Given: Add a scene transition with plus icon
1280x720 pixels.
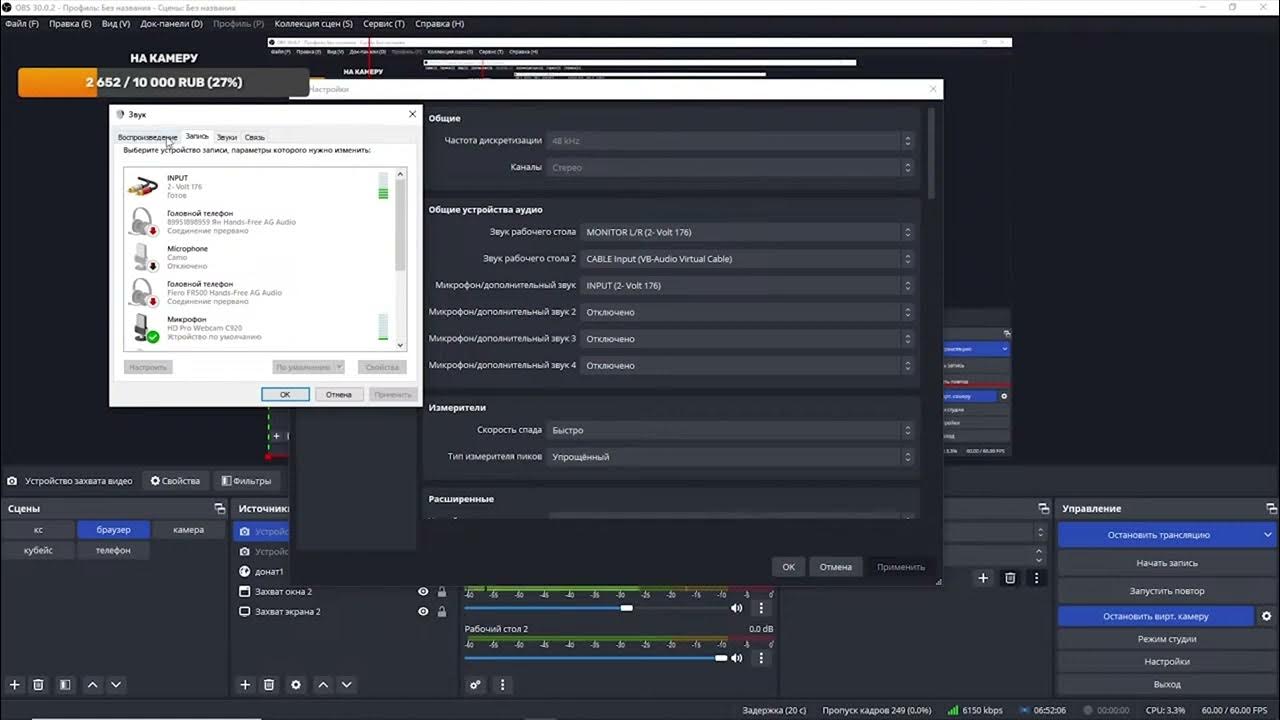Looking at the screenshot, I should [x=983, y=578].
